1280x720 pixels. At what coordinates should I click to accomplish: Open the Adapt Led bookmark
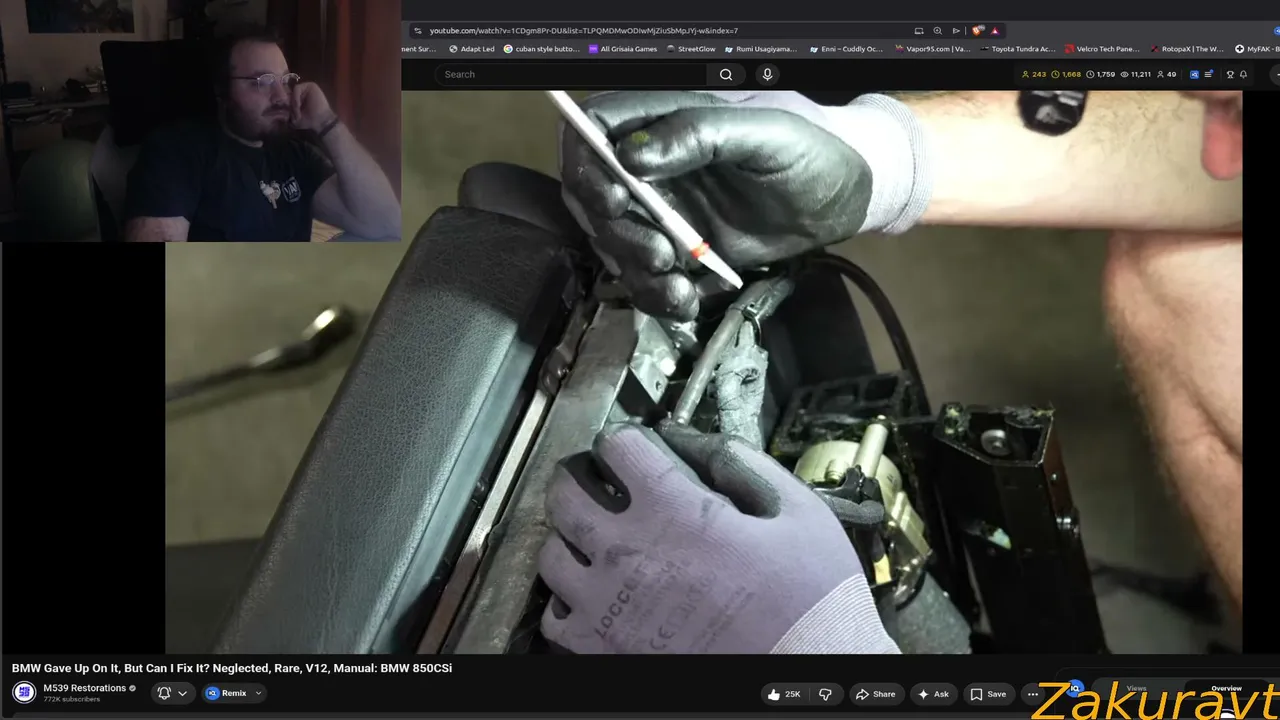click(472, 49)
